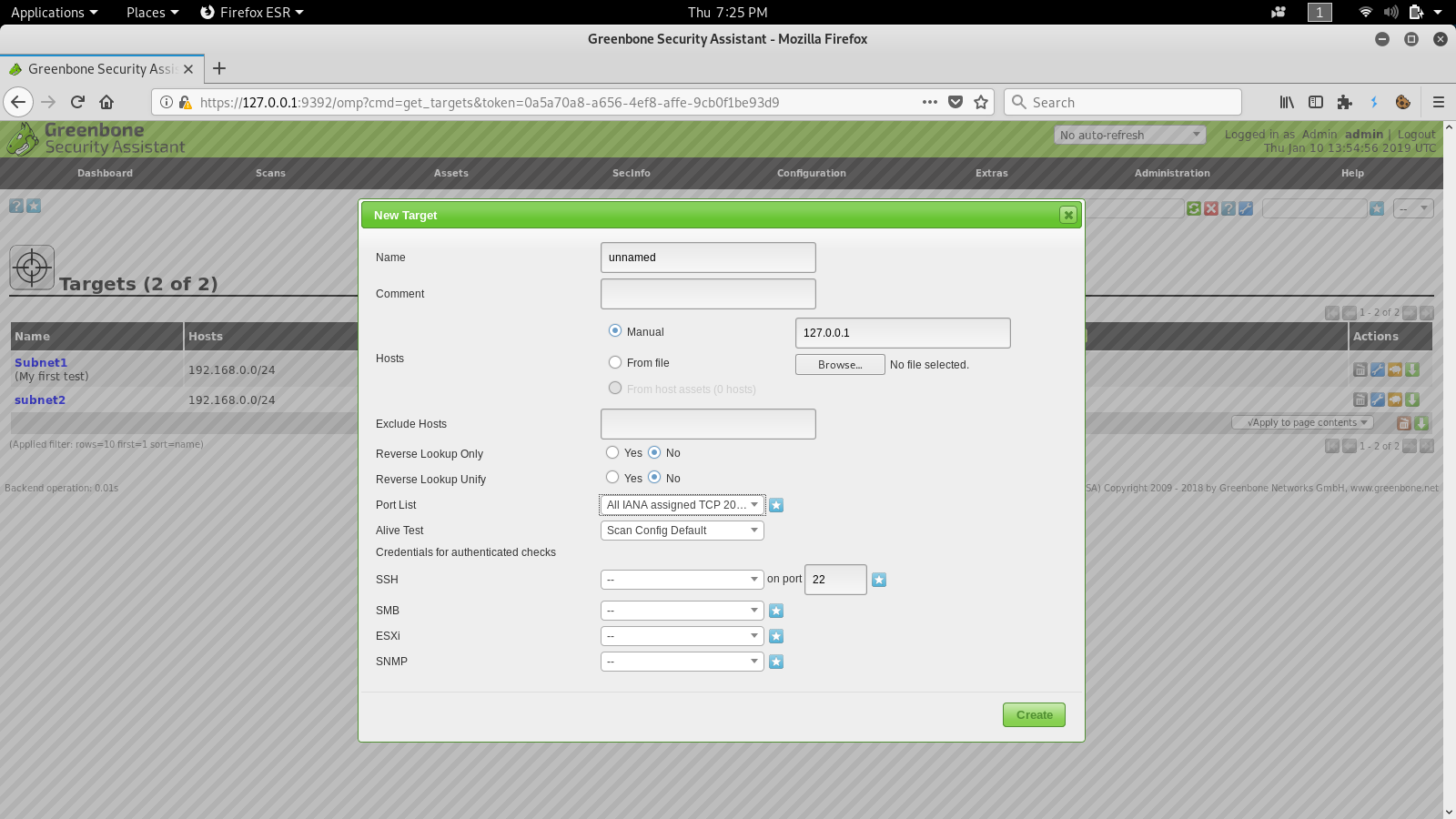The image size is (1456, 819).
Task: Click the Name input field
Action: (708, 258)
